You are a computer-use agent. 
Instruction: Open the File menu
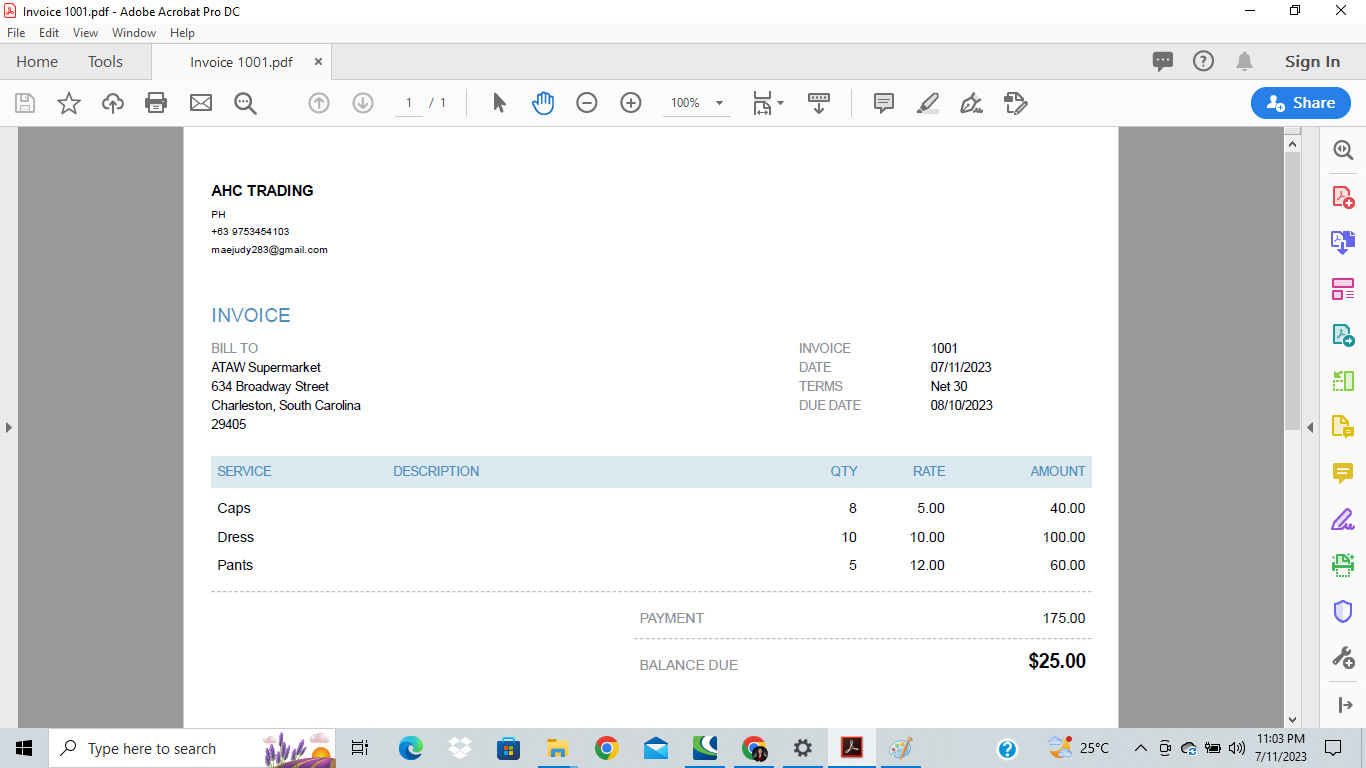click(x=16, y=33)
